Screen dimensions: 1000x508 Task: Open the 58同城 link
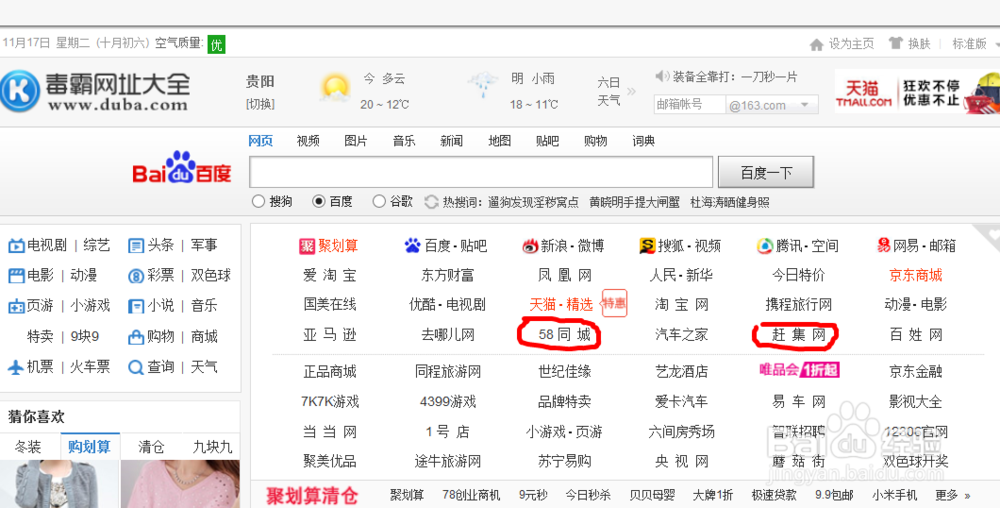click(564, 335)
